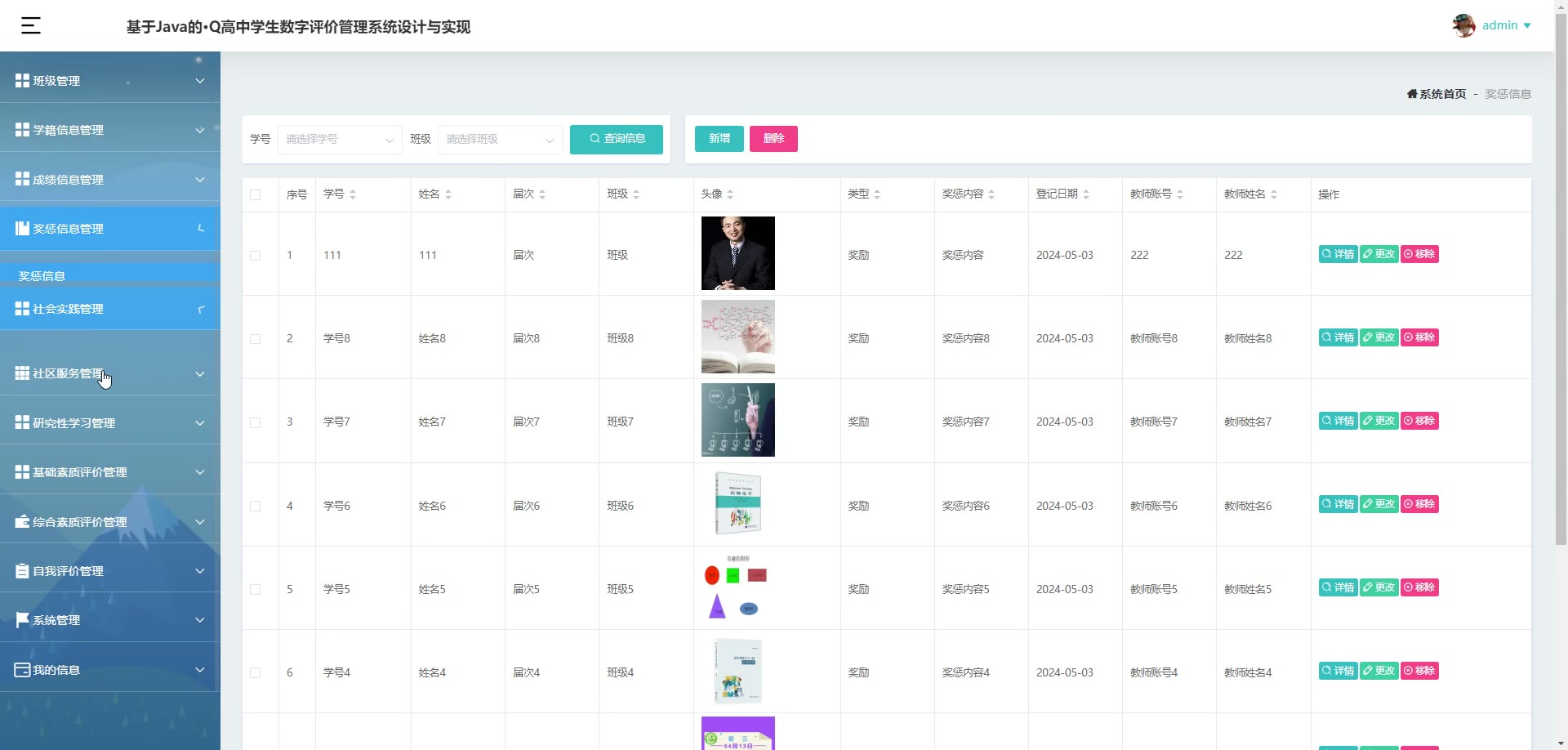
Task: Check the row checkbox for 学号4
Action: (x=256, y=673)
